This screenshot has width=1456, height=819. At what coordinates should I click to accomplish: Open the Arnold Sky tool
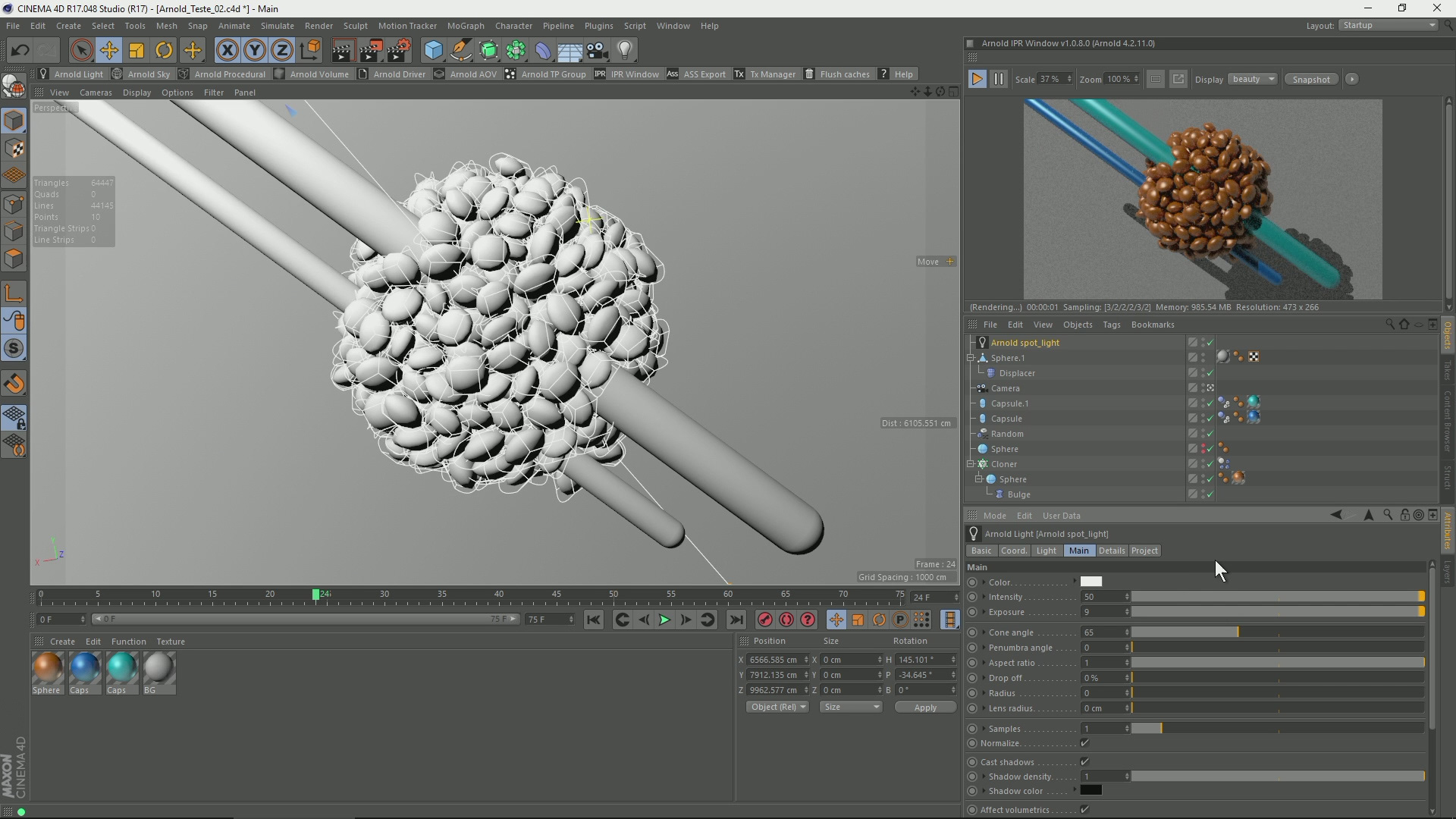pos(141,74)
